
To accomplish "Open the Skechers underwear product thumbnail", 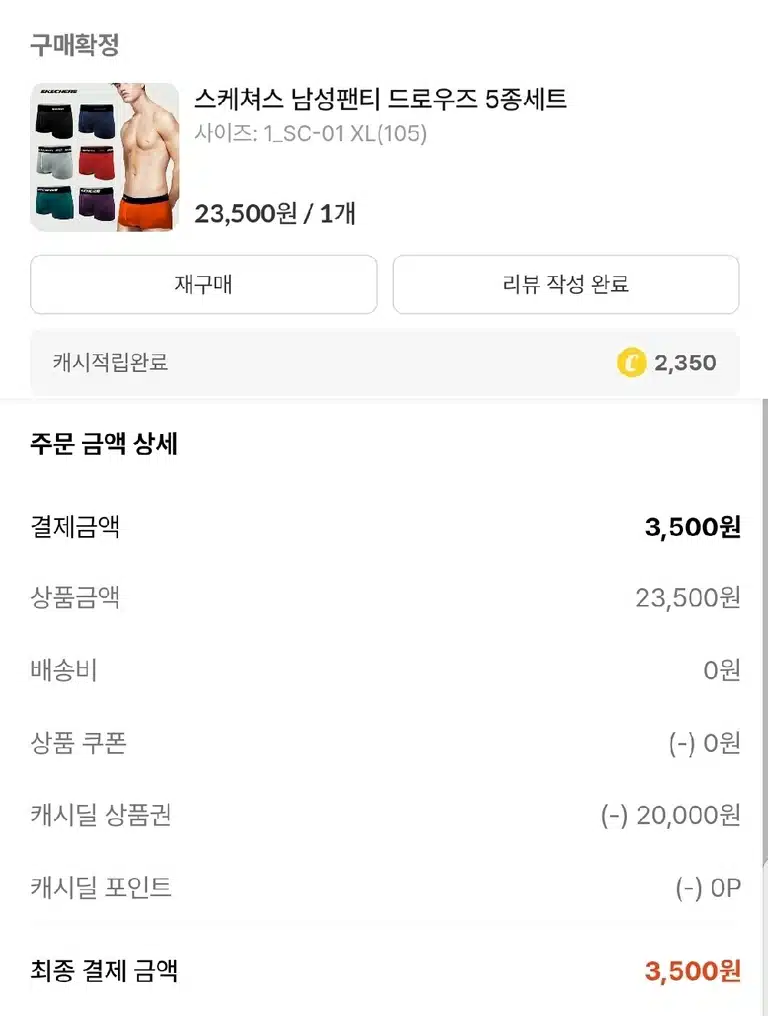I will [x=104, y=157].
